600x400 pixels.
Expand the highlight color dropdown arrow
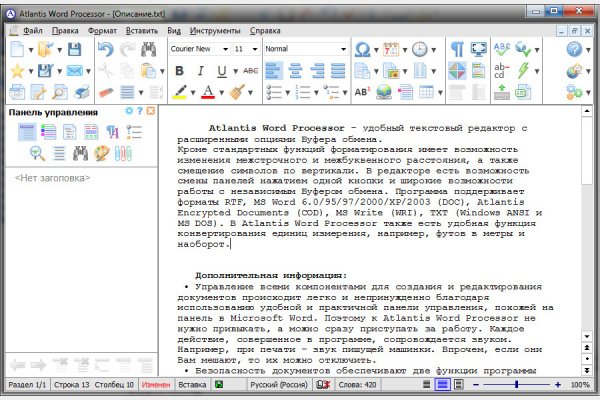click(x=193, y=93)
